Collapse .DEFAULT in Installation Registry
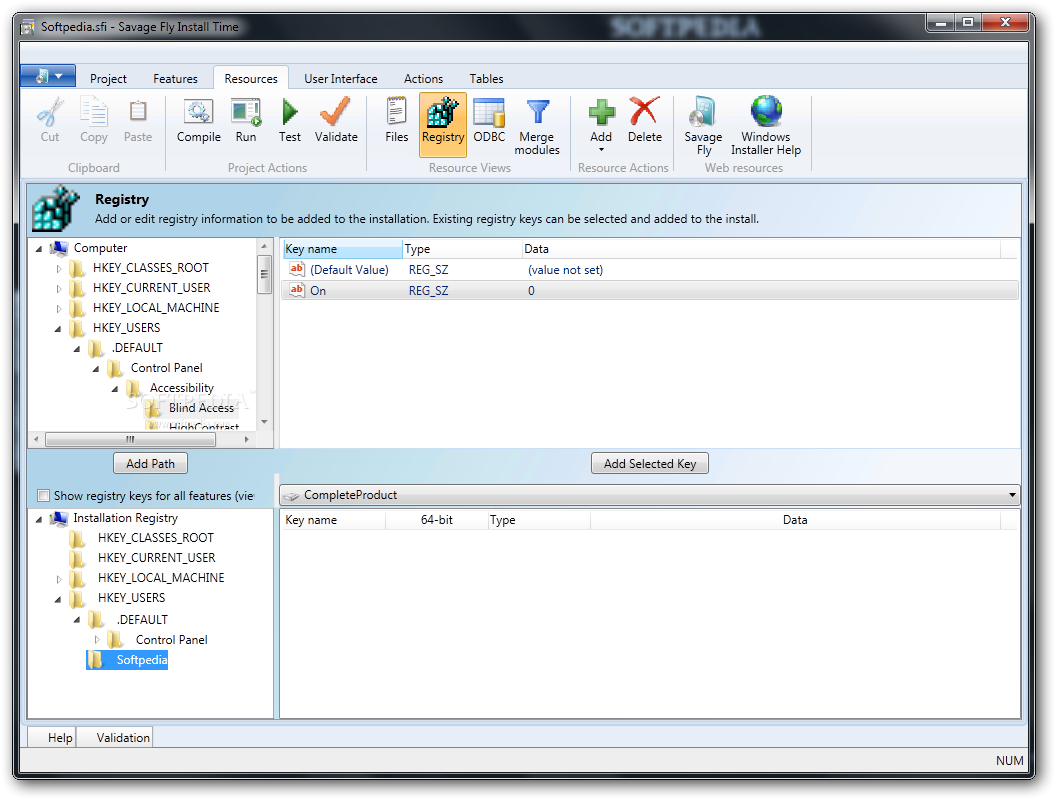This screenshot has width=1056, height=800. [77, 620]
